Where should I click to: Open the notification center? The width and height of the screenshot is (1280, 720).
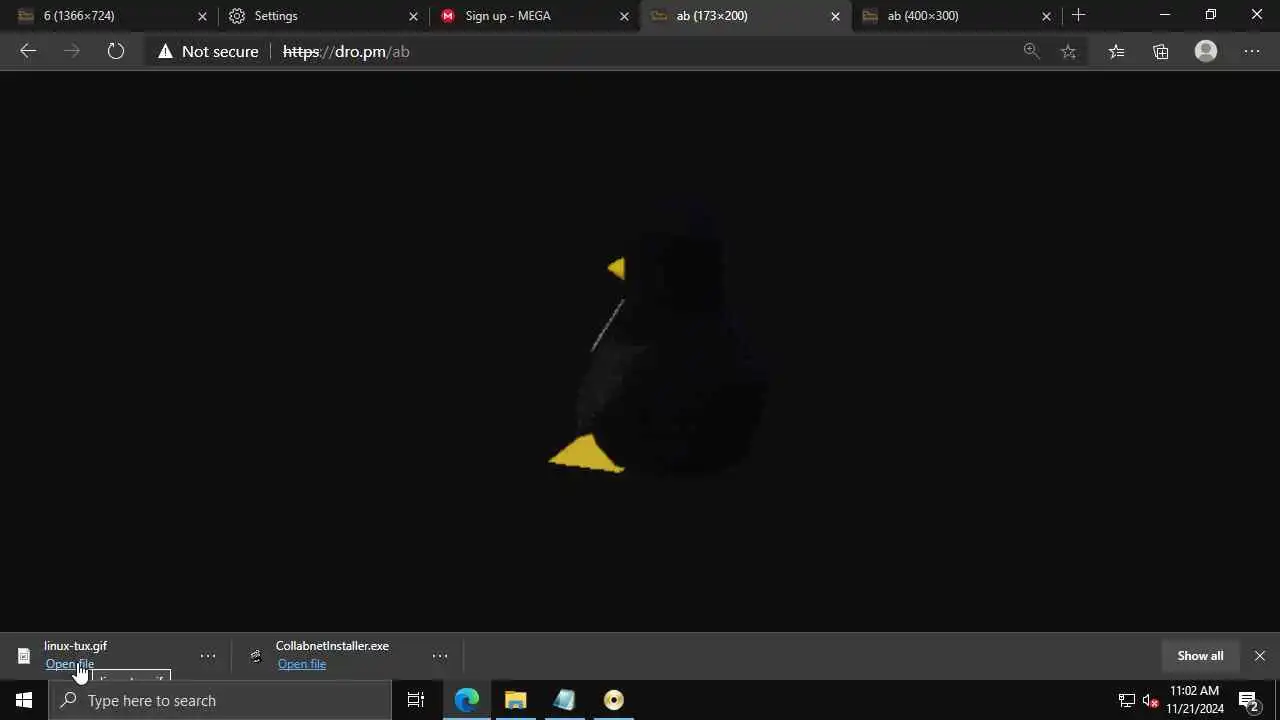[x=1249, y=700]
